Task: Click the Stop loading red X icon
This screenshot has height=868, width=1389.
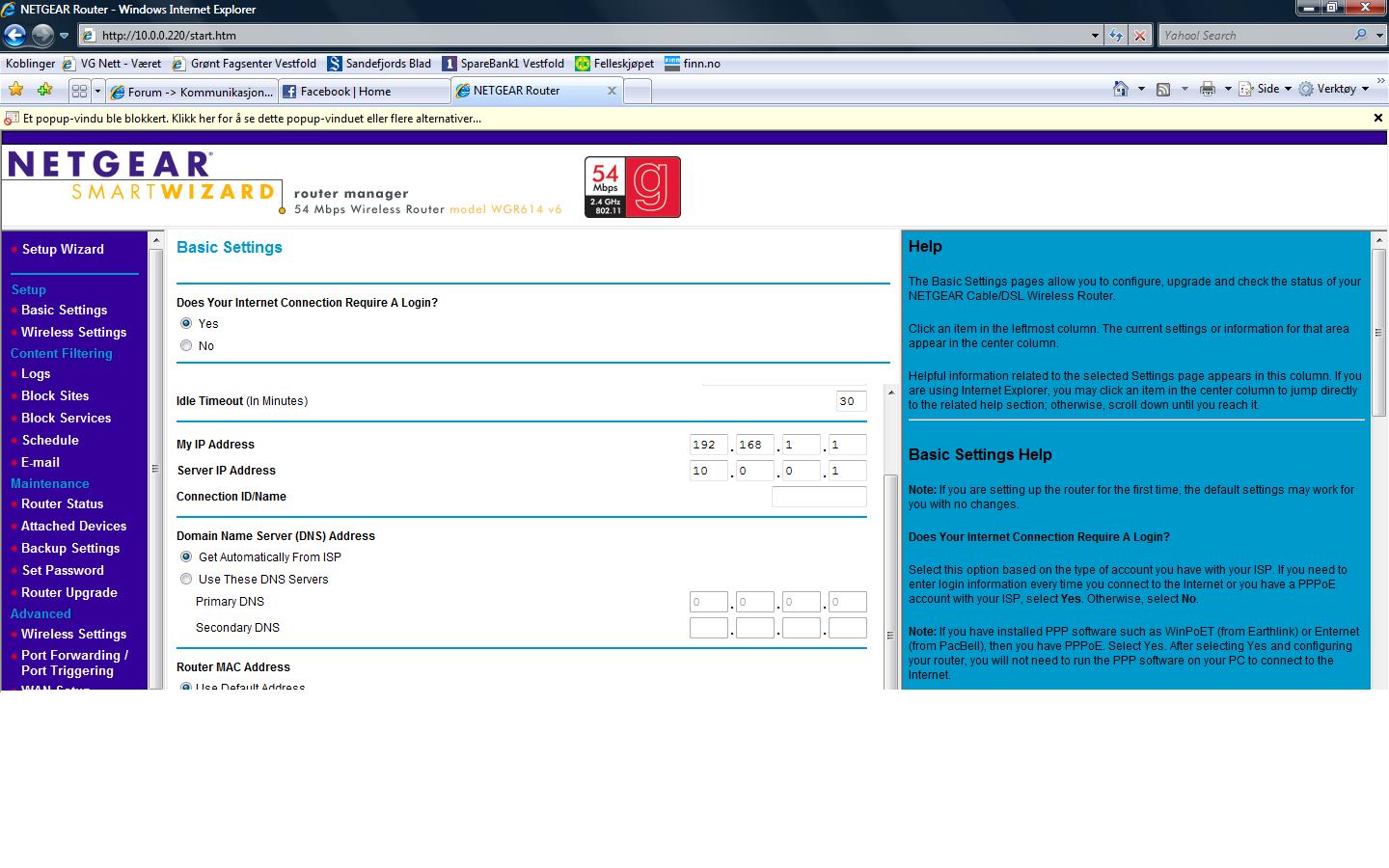Action: pos(1140,35)
